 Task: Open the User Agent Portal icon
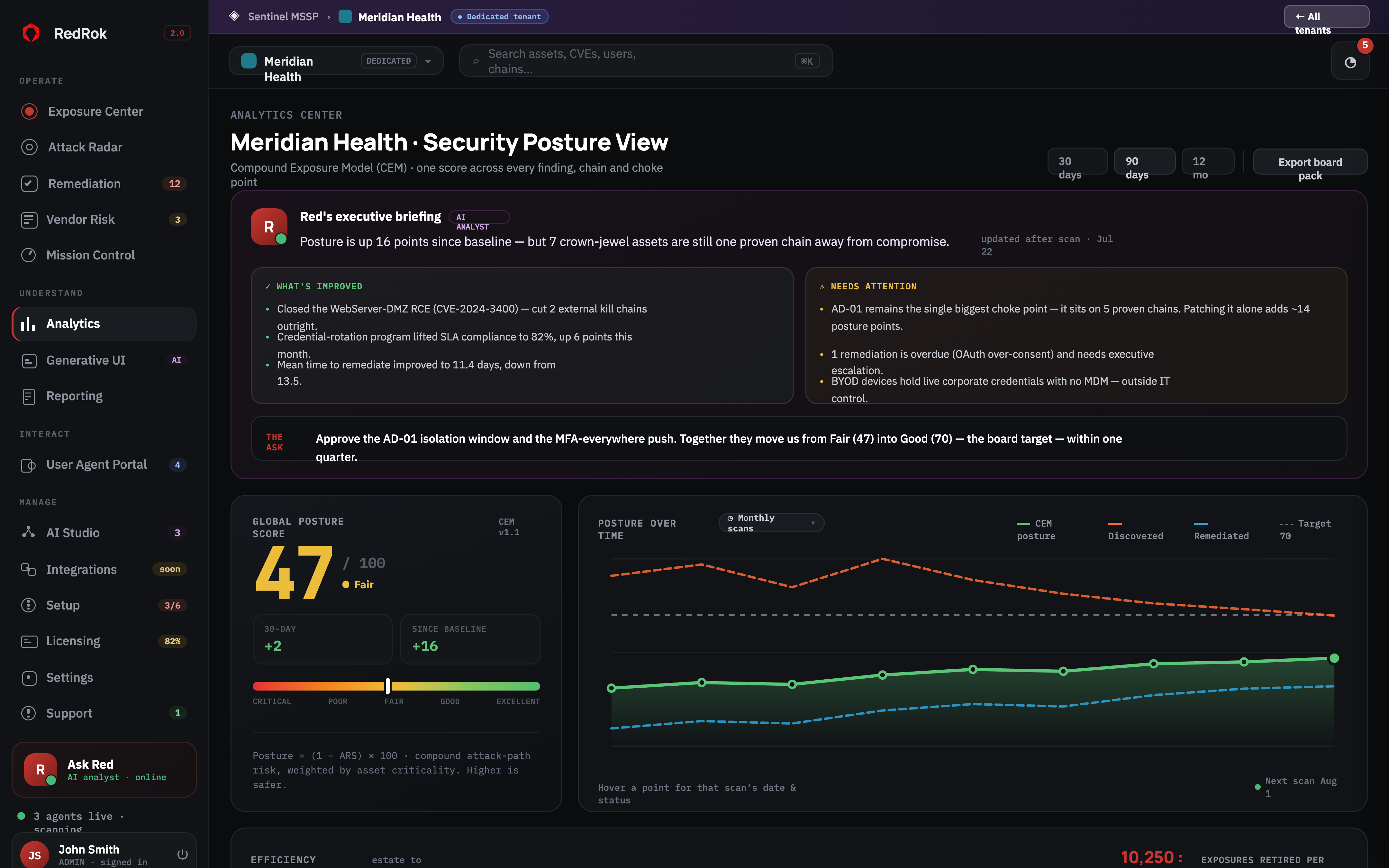pyautogui.click(x=29, y=465)
